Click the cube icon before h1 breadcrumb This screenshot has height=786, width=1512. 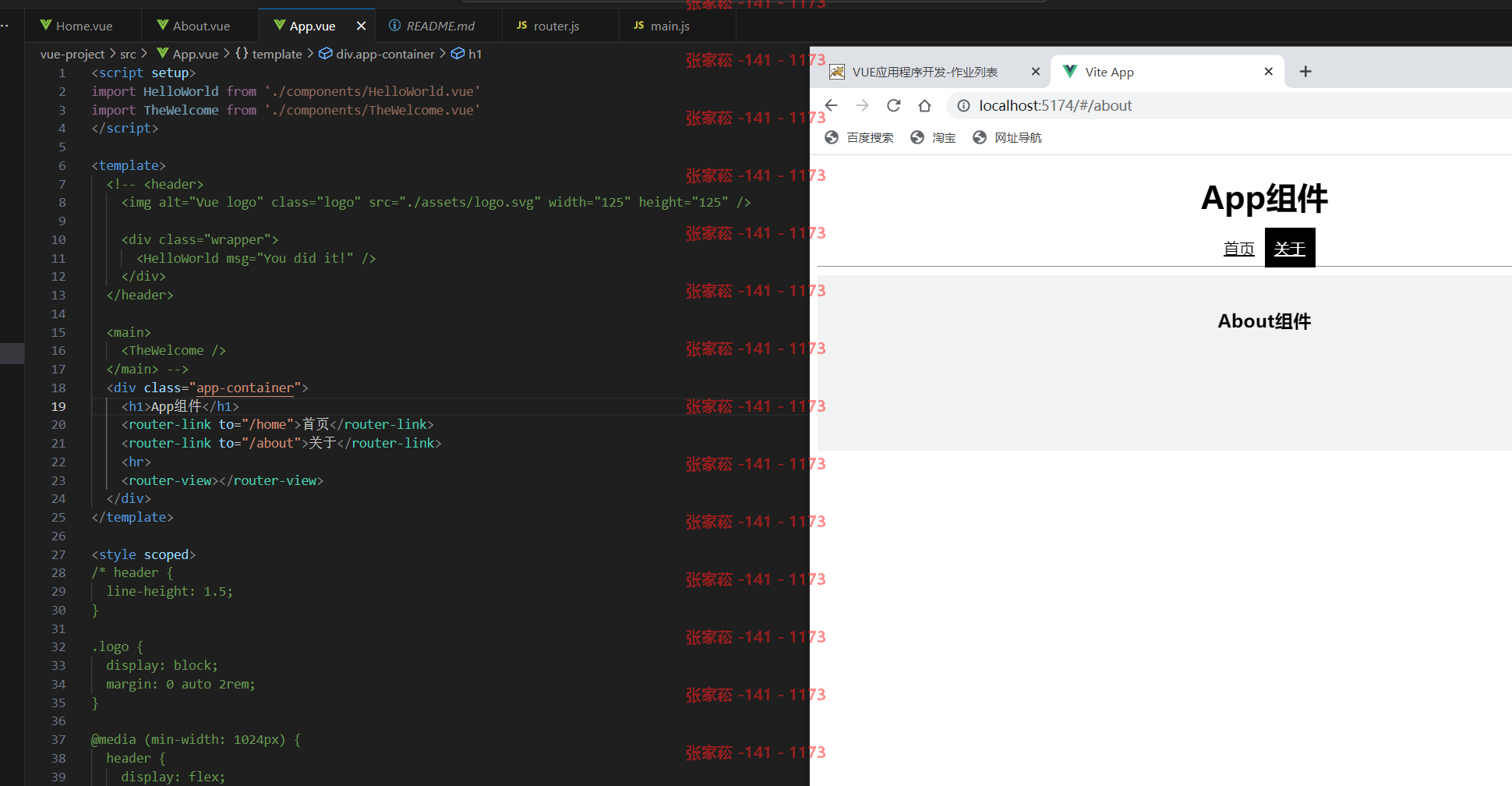(458, 53)
